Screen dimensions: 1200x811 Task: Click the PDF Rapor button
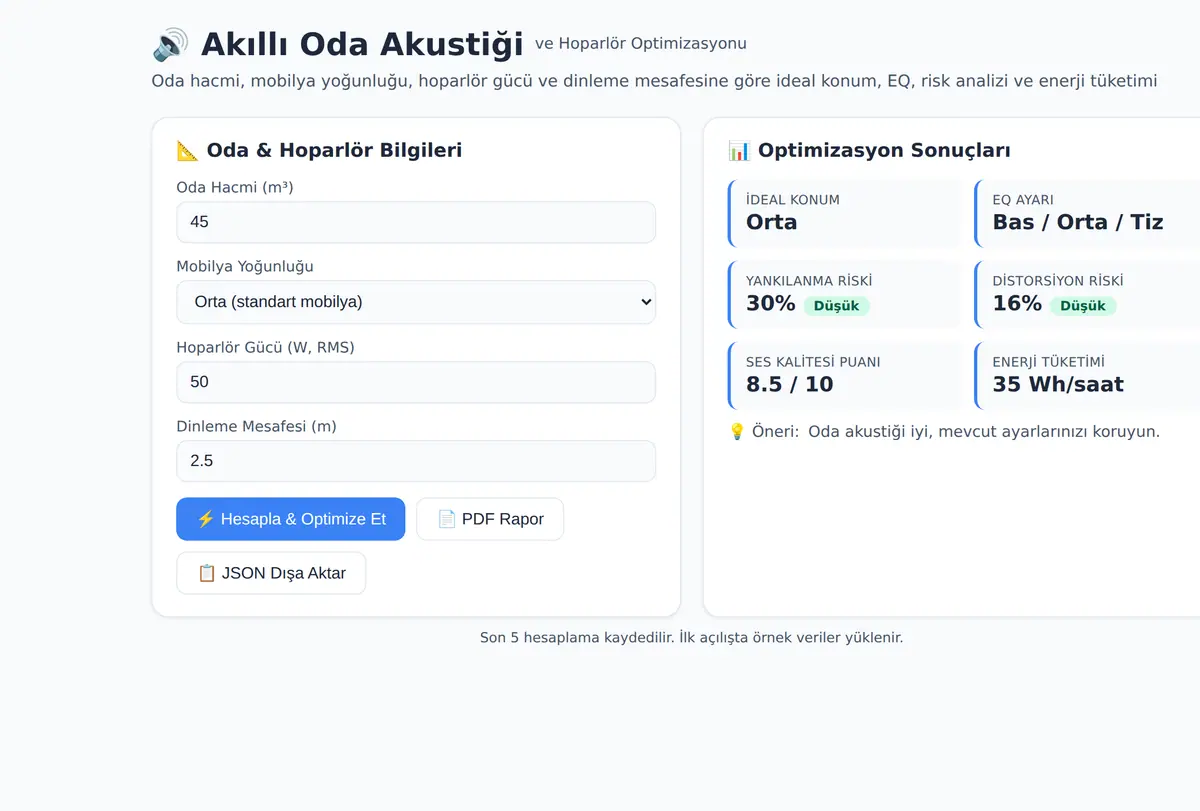click(490, 519)
